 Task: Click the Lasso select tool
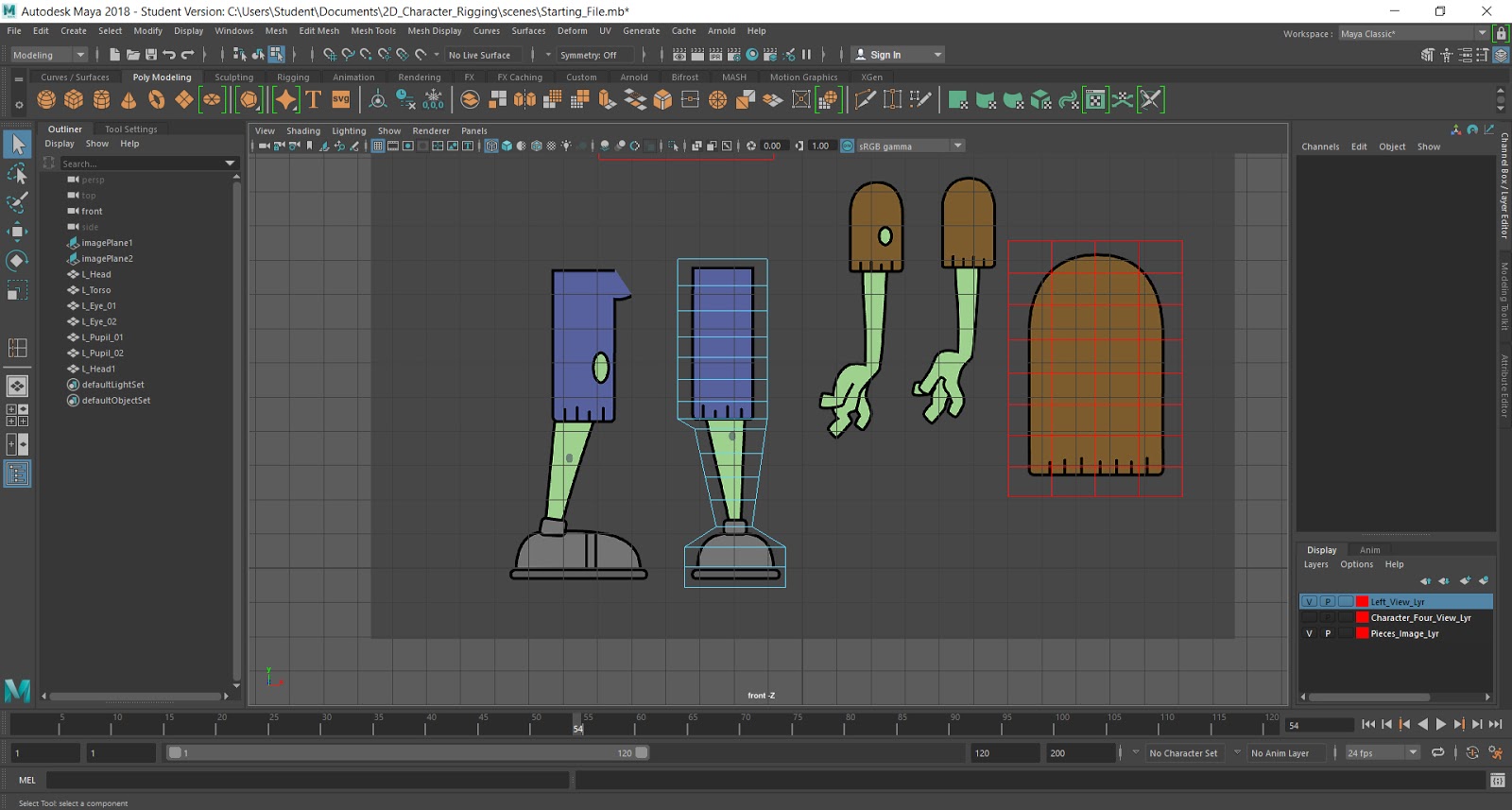pyautogui.click(x=17, y=174)
